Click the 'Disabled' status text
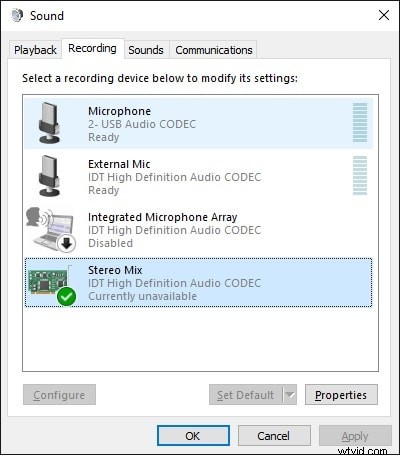Image resolution: width=407 pixels, height=461 pixels. click(x=110, y=243)
